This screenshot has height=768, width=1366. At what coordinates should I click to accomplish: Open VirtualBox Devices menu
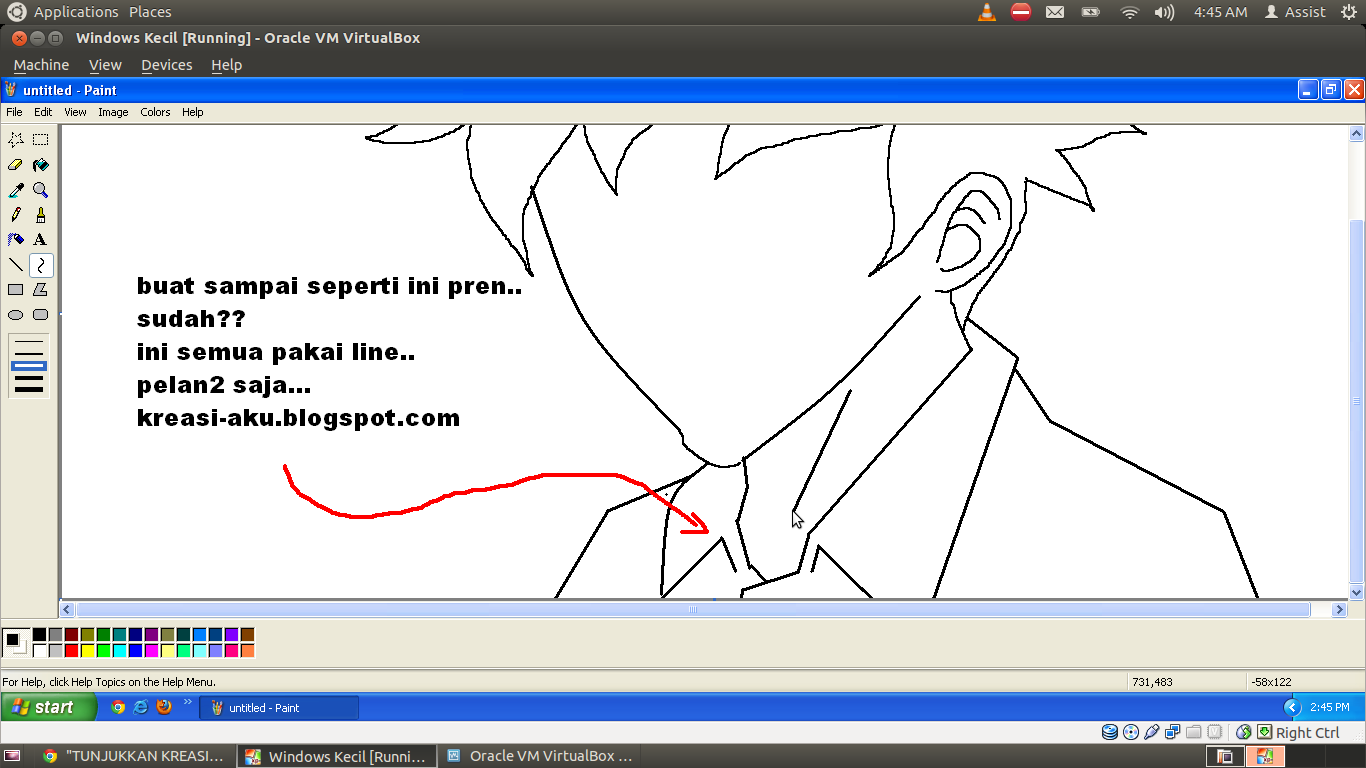click(x=166, y=65)
